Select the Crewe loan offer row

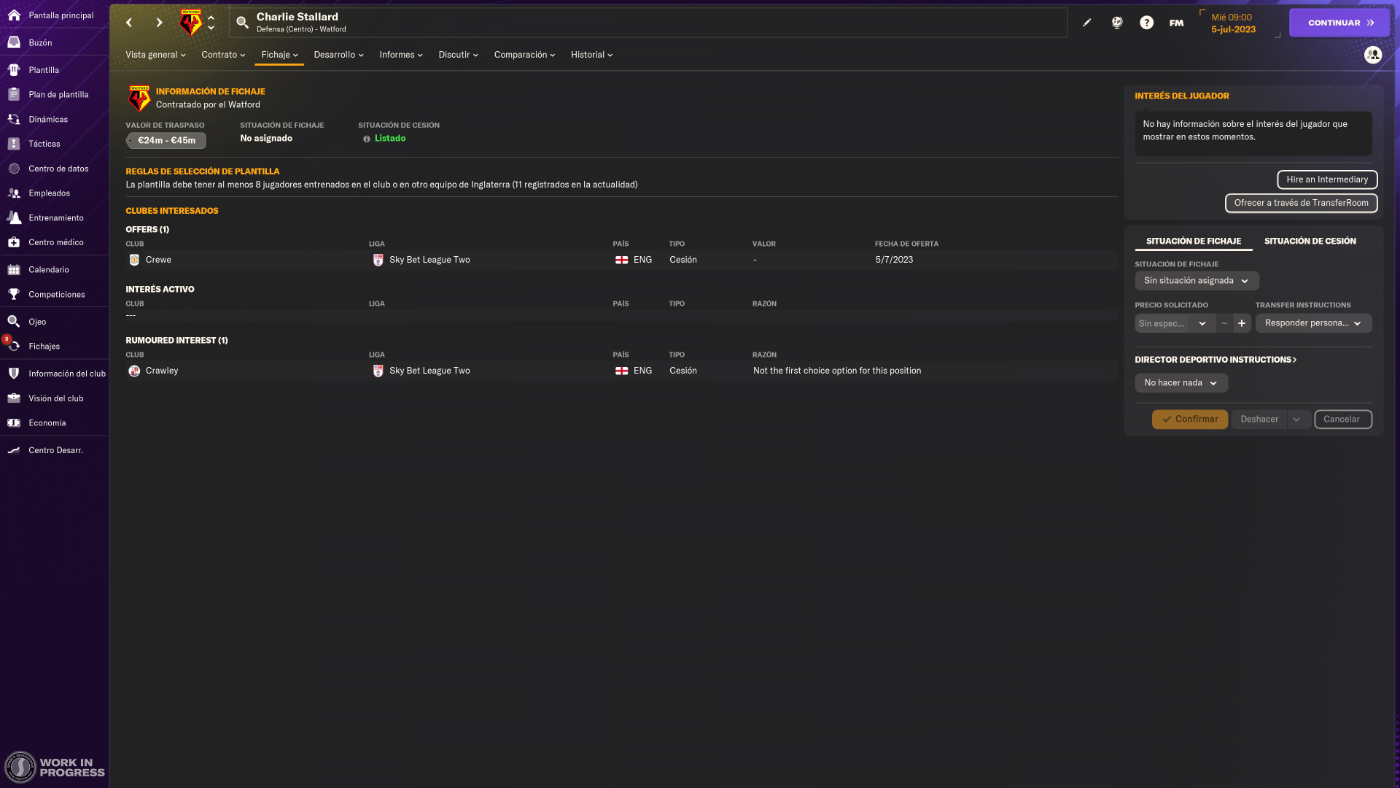pos(621,260)
